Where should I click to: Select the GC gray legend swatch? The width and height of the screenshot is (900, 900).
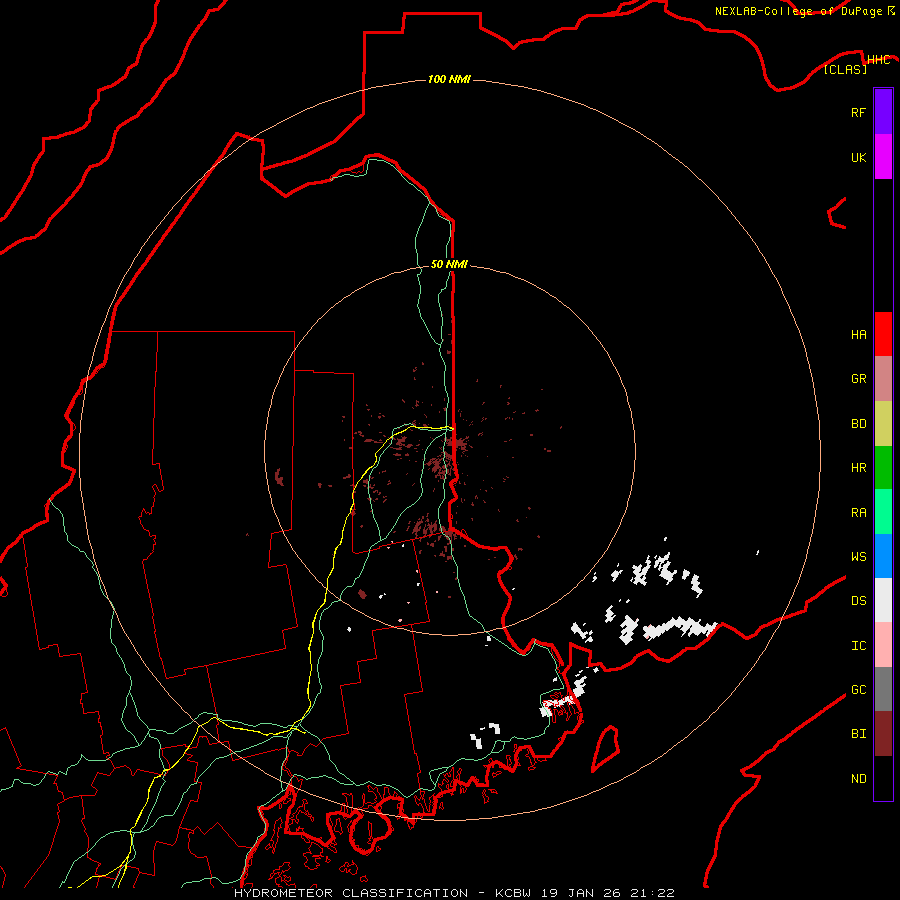click(883, 689)
